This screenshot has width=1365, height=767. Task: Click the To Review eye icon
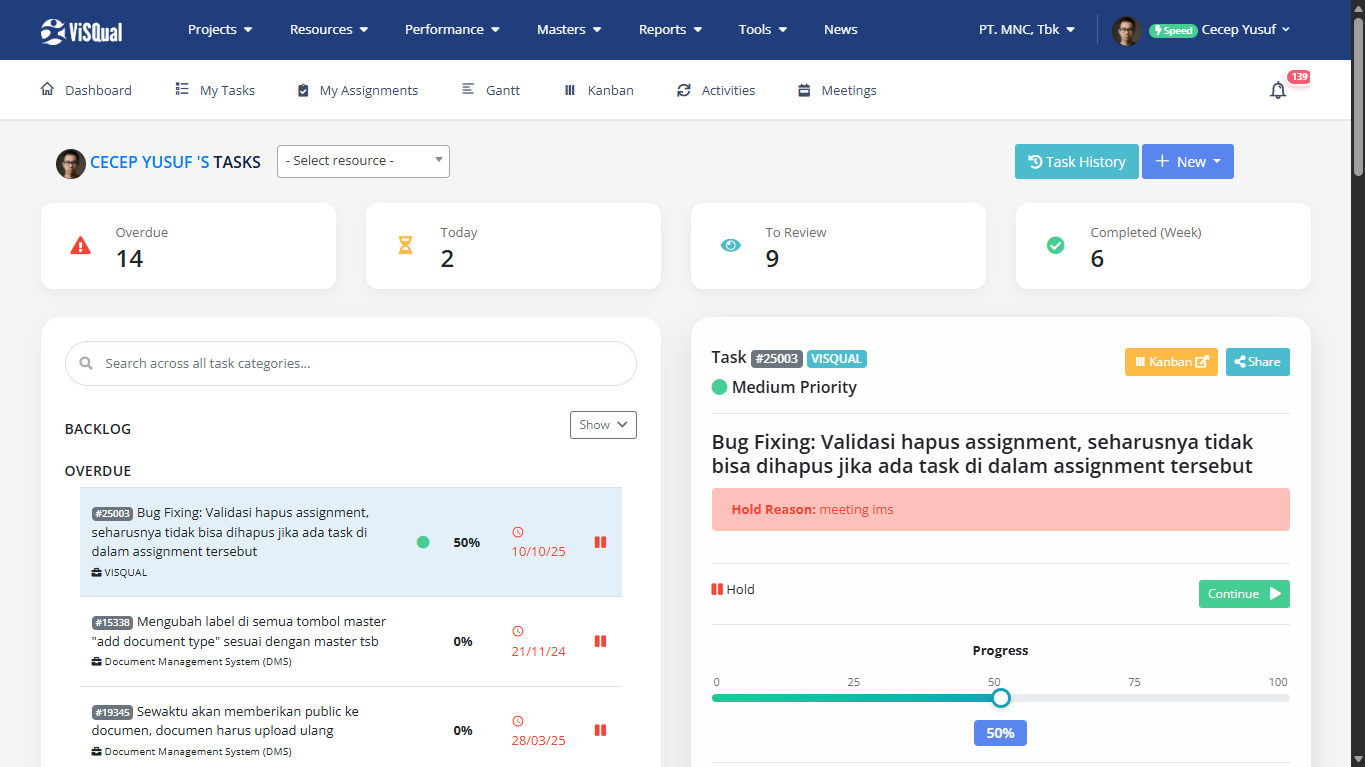(x=731, y=245)
